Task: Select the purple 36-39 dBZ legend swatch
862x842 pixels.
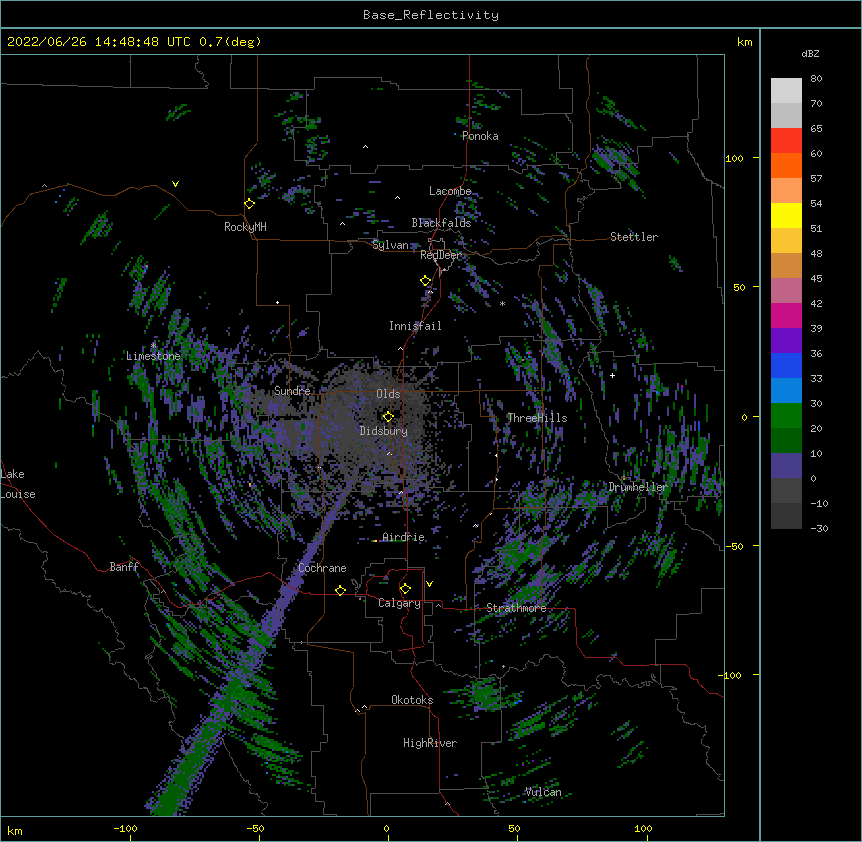Action: [786, 340]
